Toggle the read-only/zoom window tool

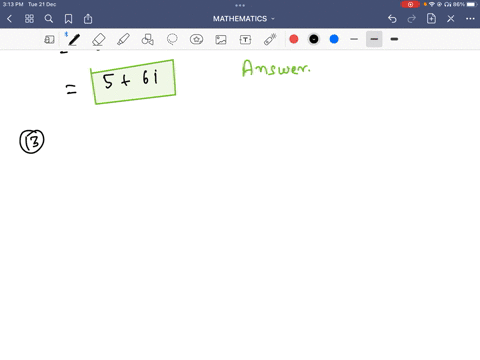point(49,40)
